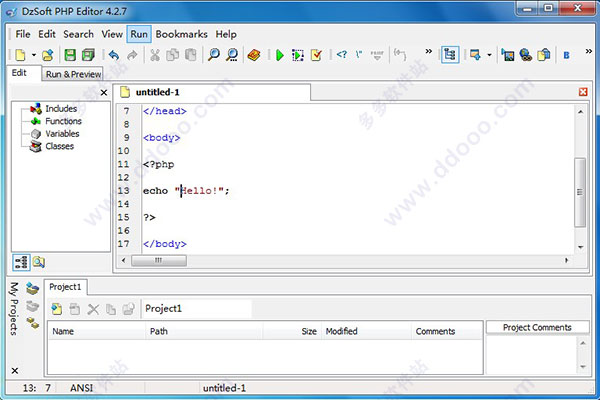Click the bookmark toolbar icon
The width and height of the screenshot is (600, 400).
[x=475, y=55]
